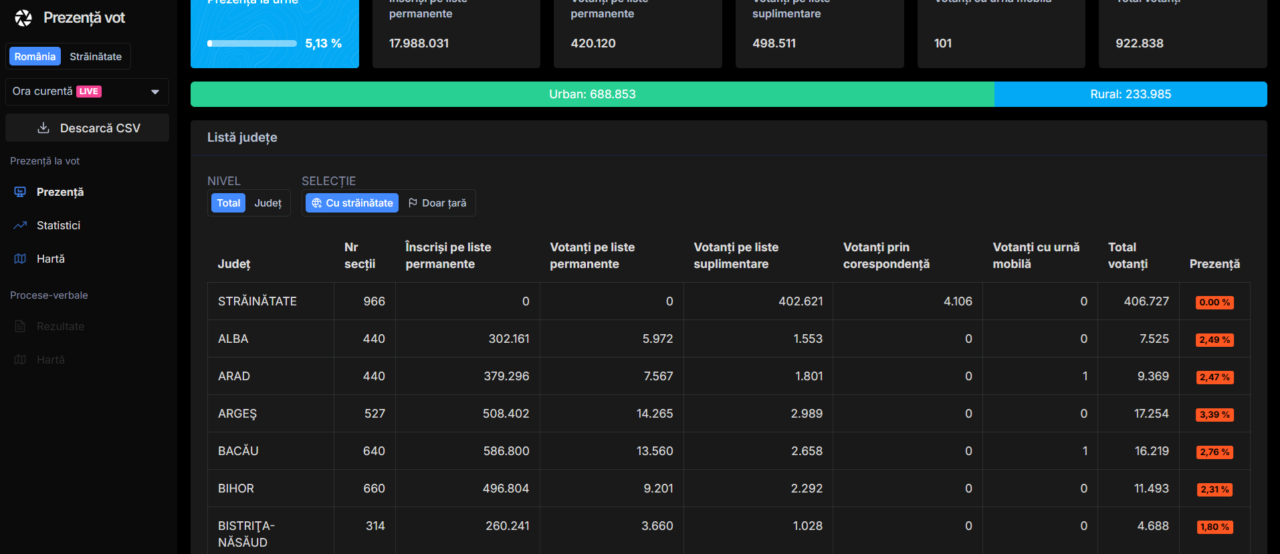The width and height of the screenshot is (1280, 554).
Task: Click the Descarcă CSV button
Action: (87, 128)
